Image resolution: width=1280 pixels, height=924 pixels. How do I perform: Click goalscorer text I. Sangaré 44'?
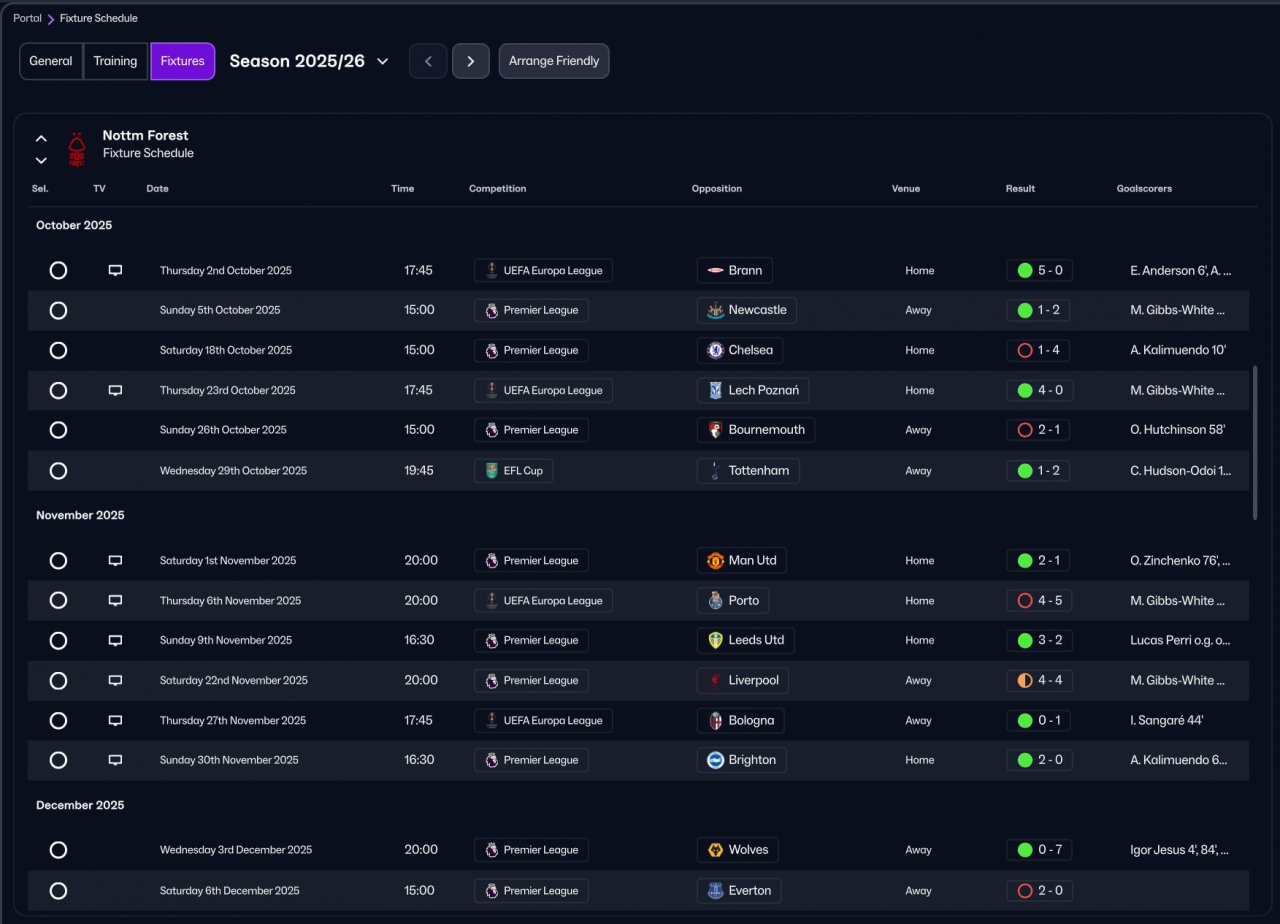pos(1169,720)
